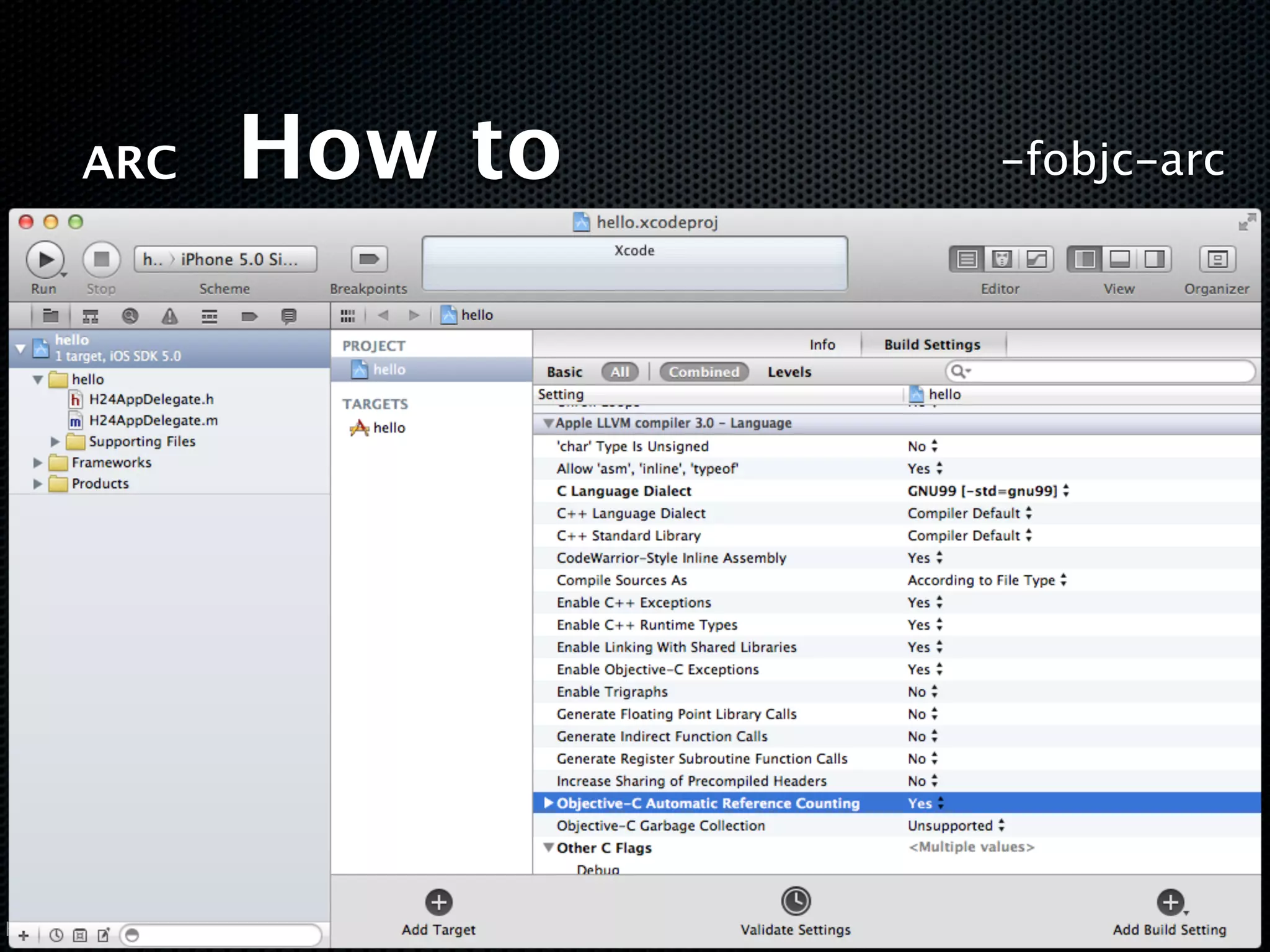This screenshot has width=1270, height=952.
Task: Switch to the Info tab
Action: coord(822,345)
